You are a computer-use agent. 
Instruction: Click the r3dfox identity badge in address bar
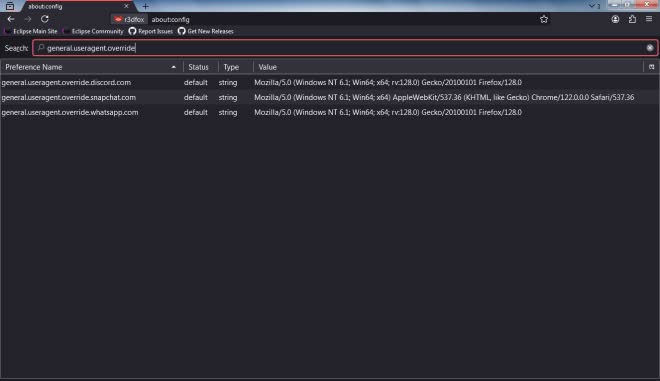click(130, 19)
